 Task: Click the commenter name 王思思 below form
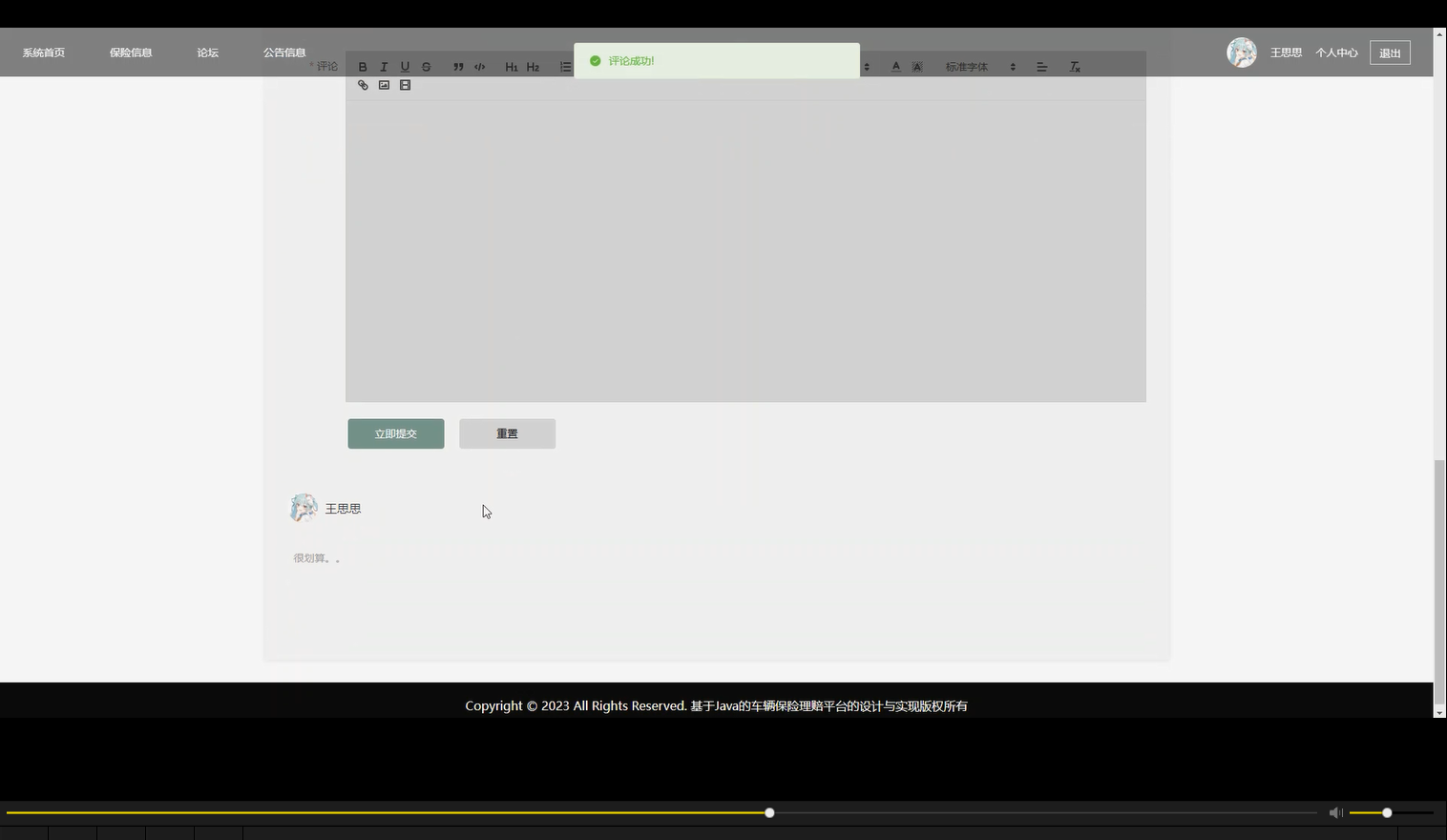coord(343,509)
